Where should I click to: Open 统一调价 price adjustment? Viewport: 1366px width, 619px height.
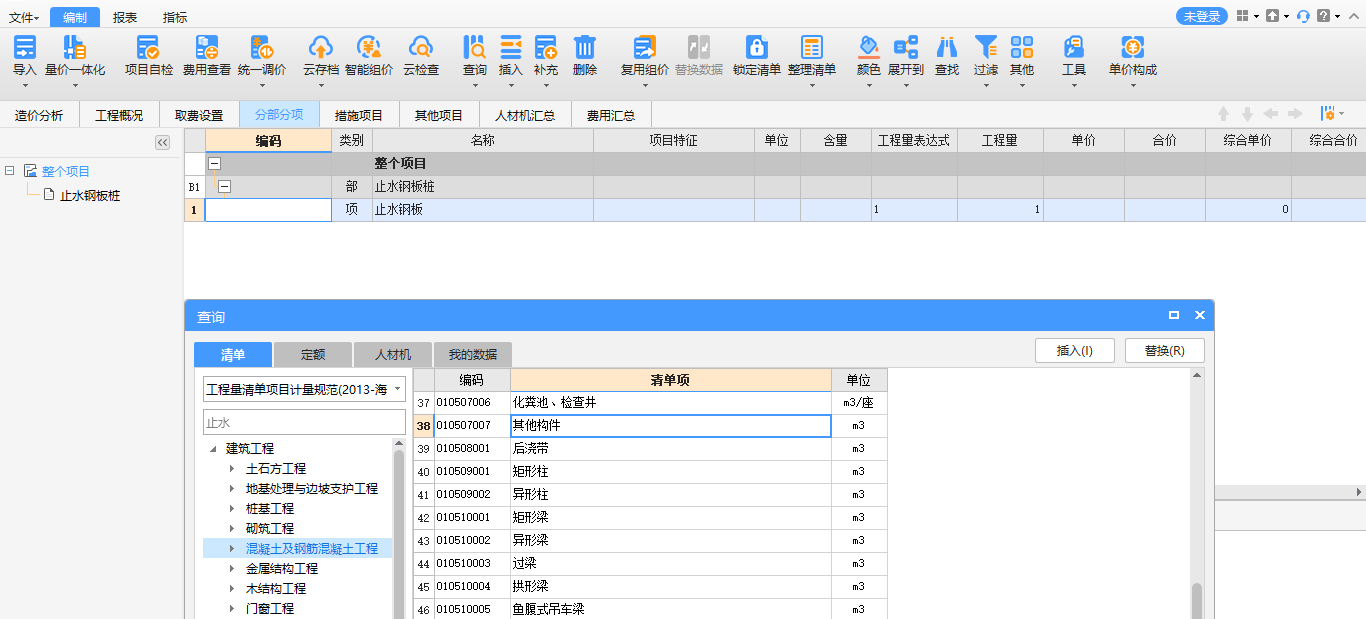(x=262, y=57)
